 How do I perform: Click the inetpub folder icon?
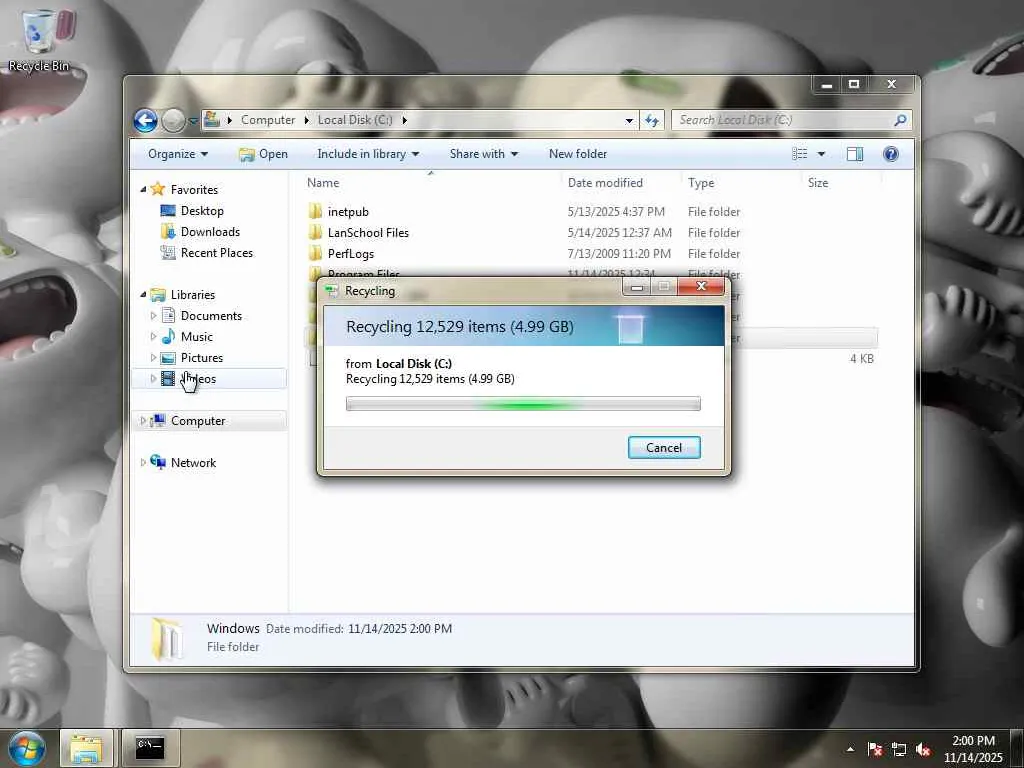(x=315, y=211)
